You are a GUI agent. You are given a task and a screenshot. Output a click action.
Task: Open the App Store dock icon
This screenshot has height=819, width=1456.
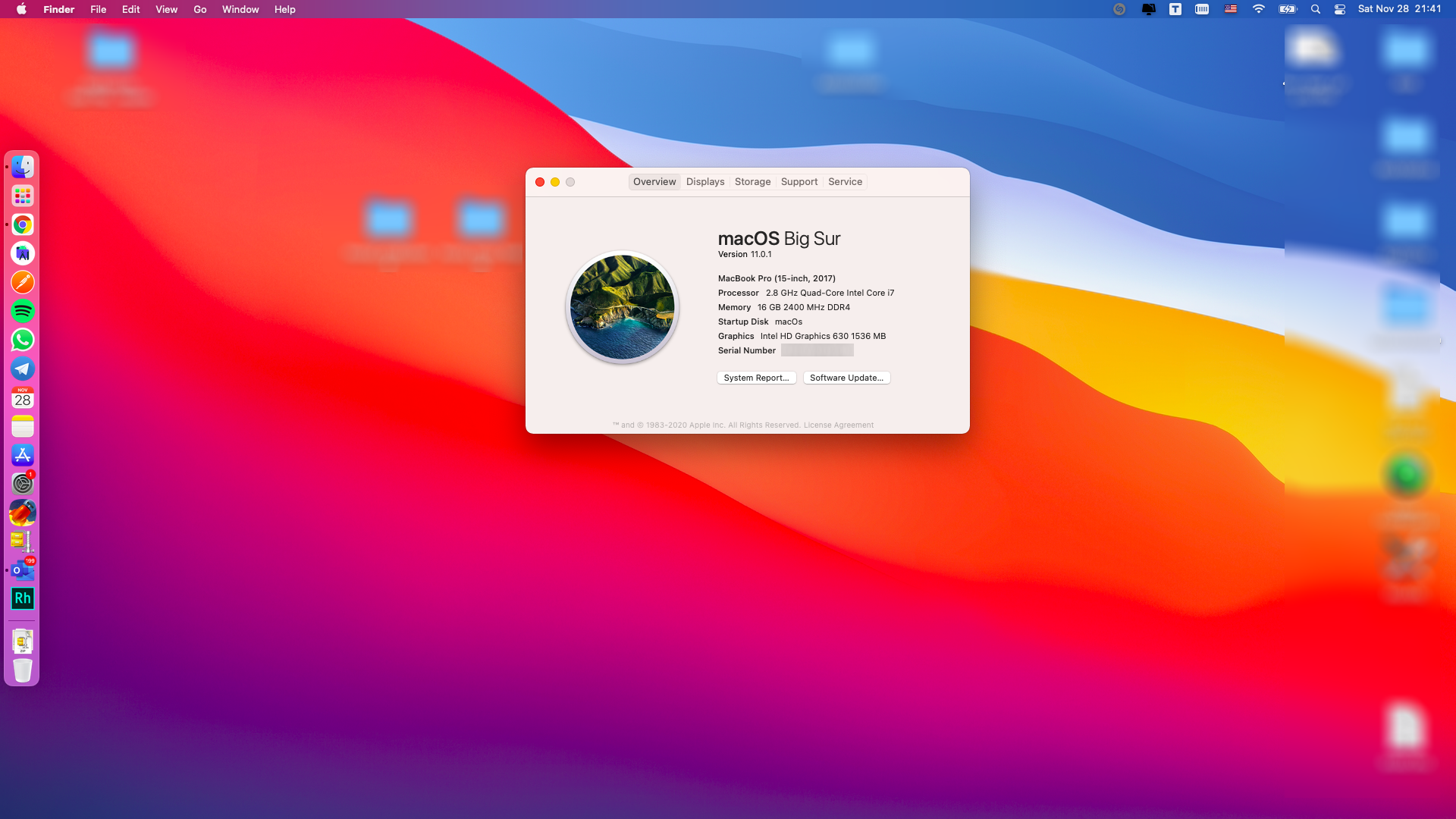pyautogui.click(x=23, y=455)
